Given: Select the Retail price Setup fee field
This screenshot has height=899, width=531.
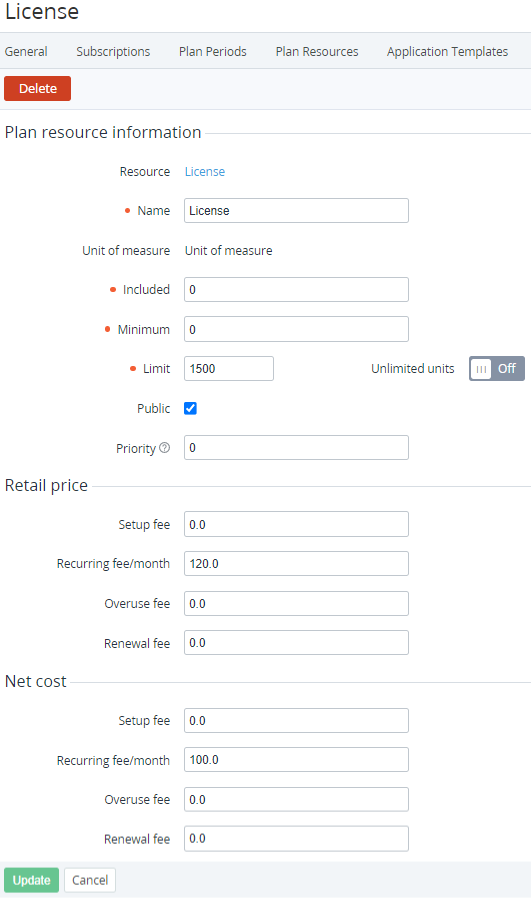Looking at the screenshot, I should click(296, 524).
